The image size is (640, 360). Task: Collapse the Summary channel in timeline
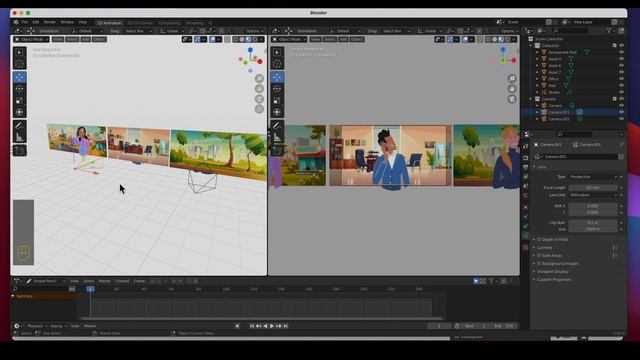tap(13, 296)
